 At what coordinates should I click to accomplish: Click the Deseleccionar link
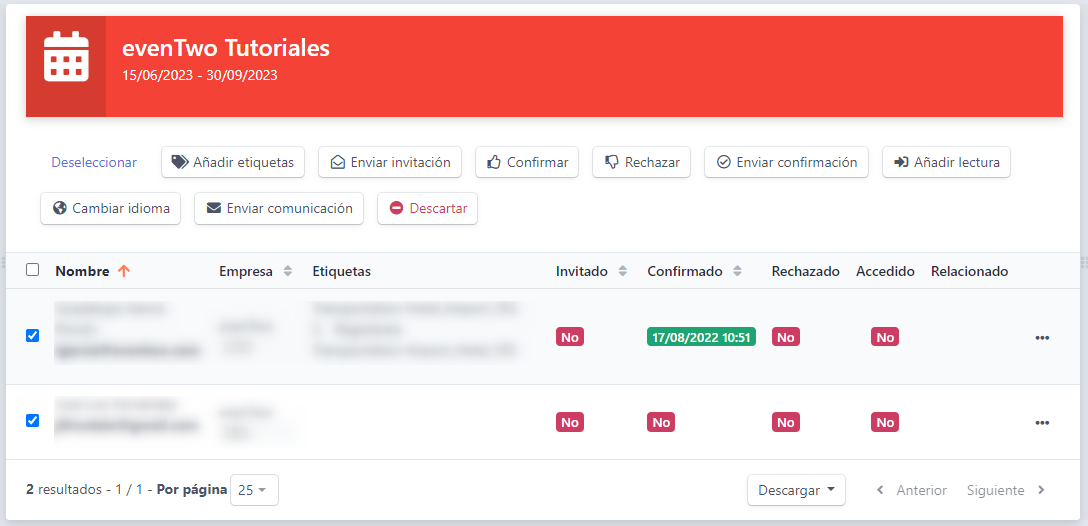(94, 162)
